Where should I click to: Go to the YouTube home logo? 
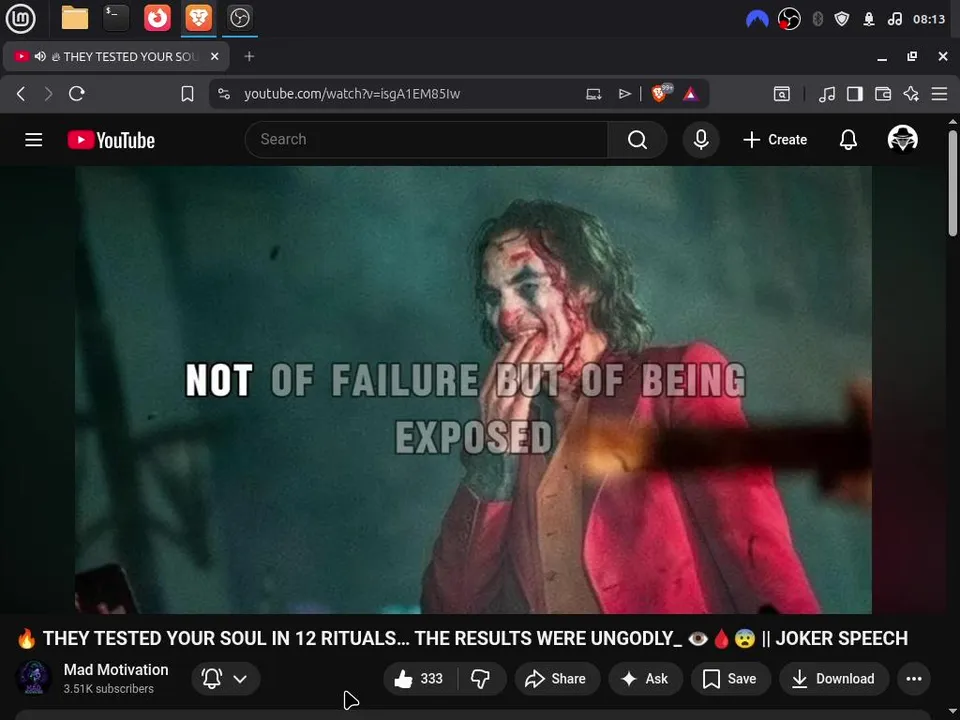pyautogui.click(x=111, y=140)
